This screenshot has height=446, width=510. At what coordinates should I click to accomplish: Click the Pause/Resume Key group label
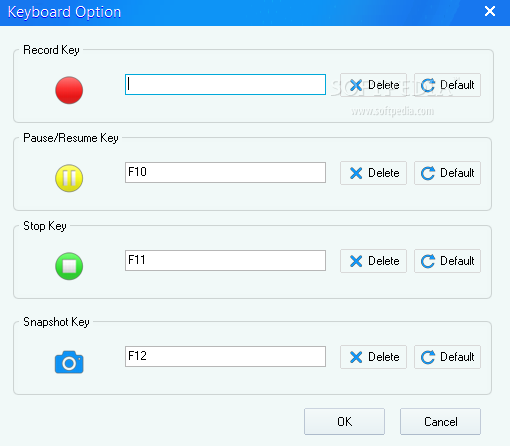click(71, 138)
